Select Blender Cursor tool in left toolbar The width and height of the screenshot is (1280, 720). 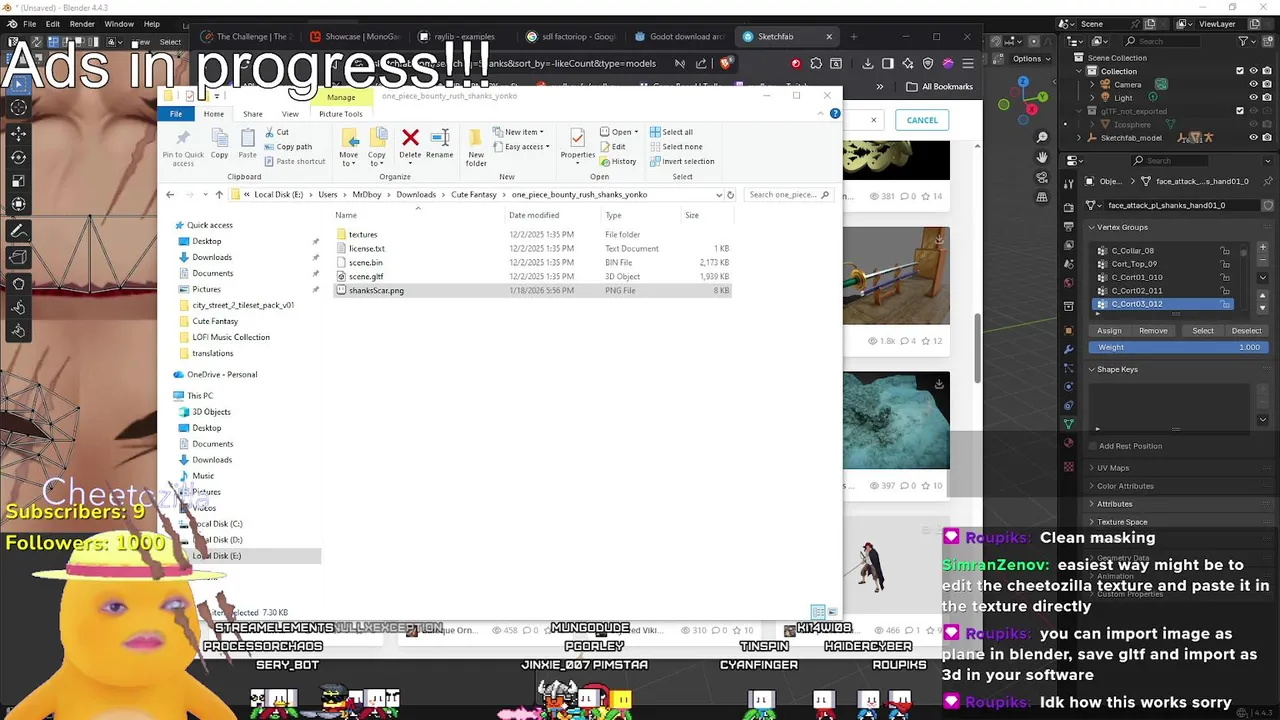[x=19, y=107]
